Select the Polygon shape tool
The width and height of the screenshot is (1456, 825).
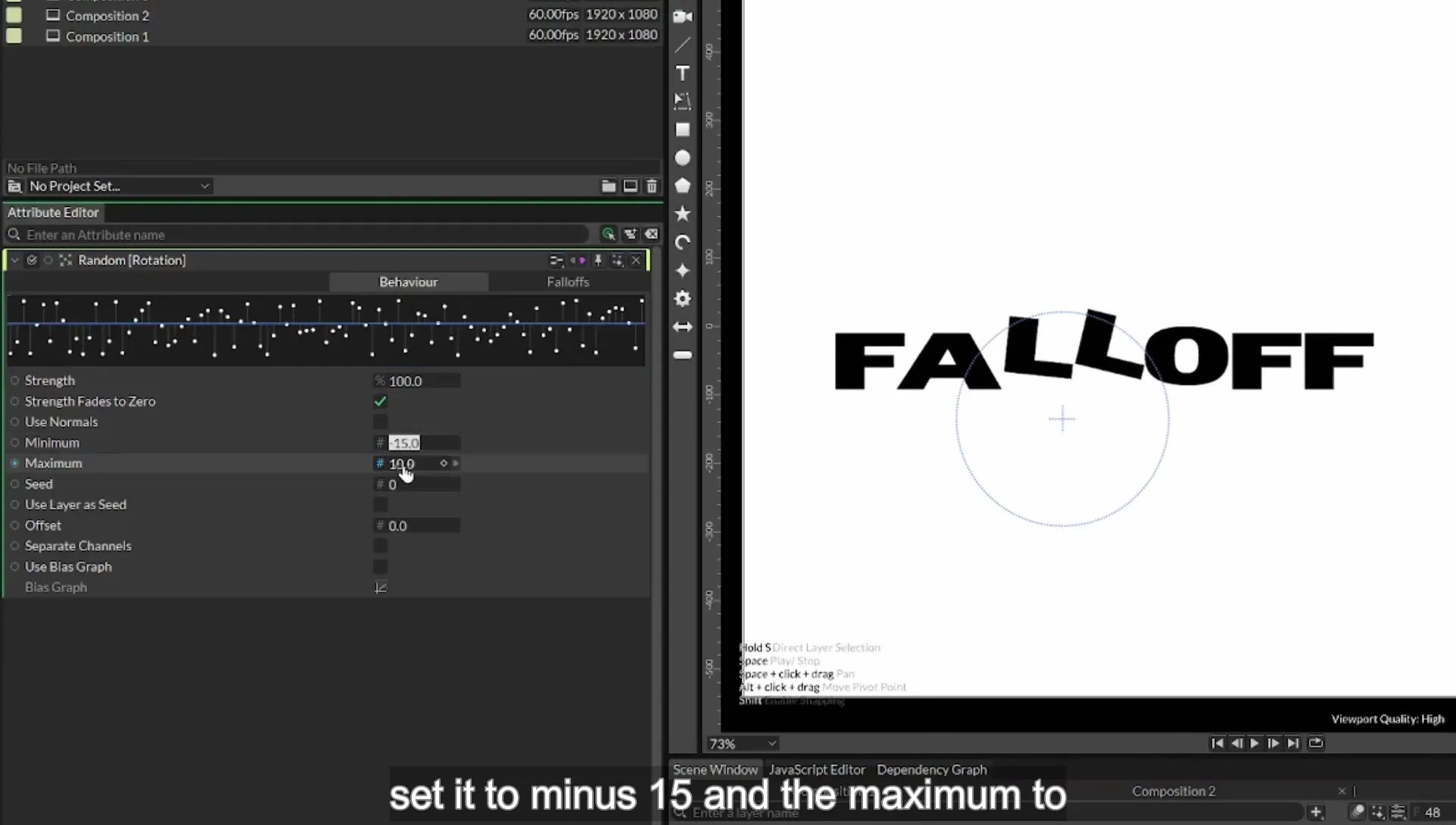pyautogui.click(x=682, y=186)
